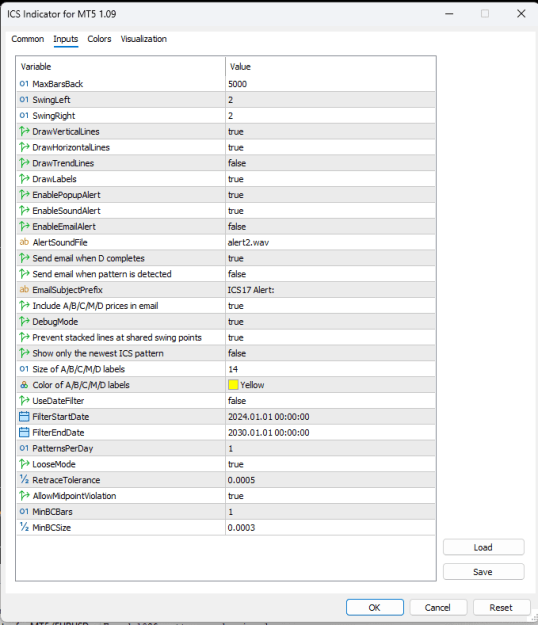Toggle the UseDateFilter value false
The height and width of the screenshot is (625, 538).
[x=330, y=401]
